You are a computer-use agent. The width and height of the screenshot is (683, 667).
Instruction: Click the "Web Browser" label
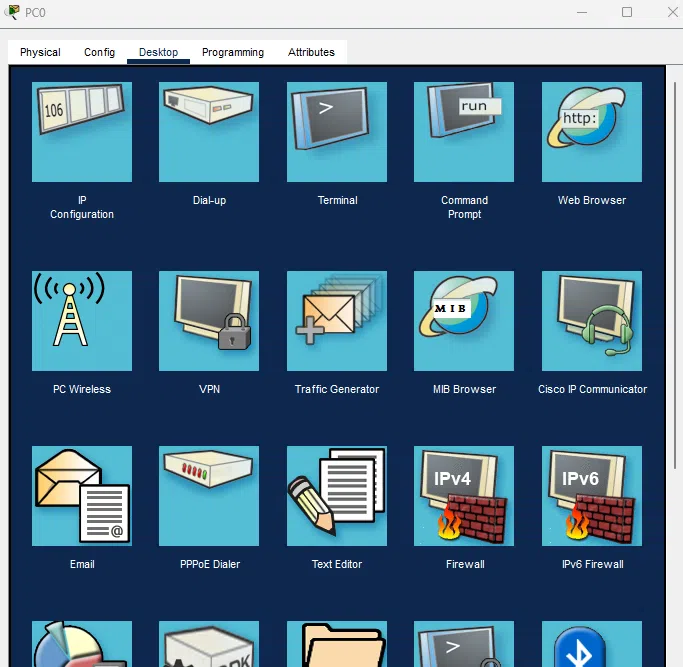pos(592,200)
